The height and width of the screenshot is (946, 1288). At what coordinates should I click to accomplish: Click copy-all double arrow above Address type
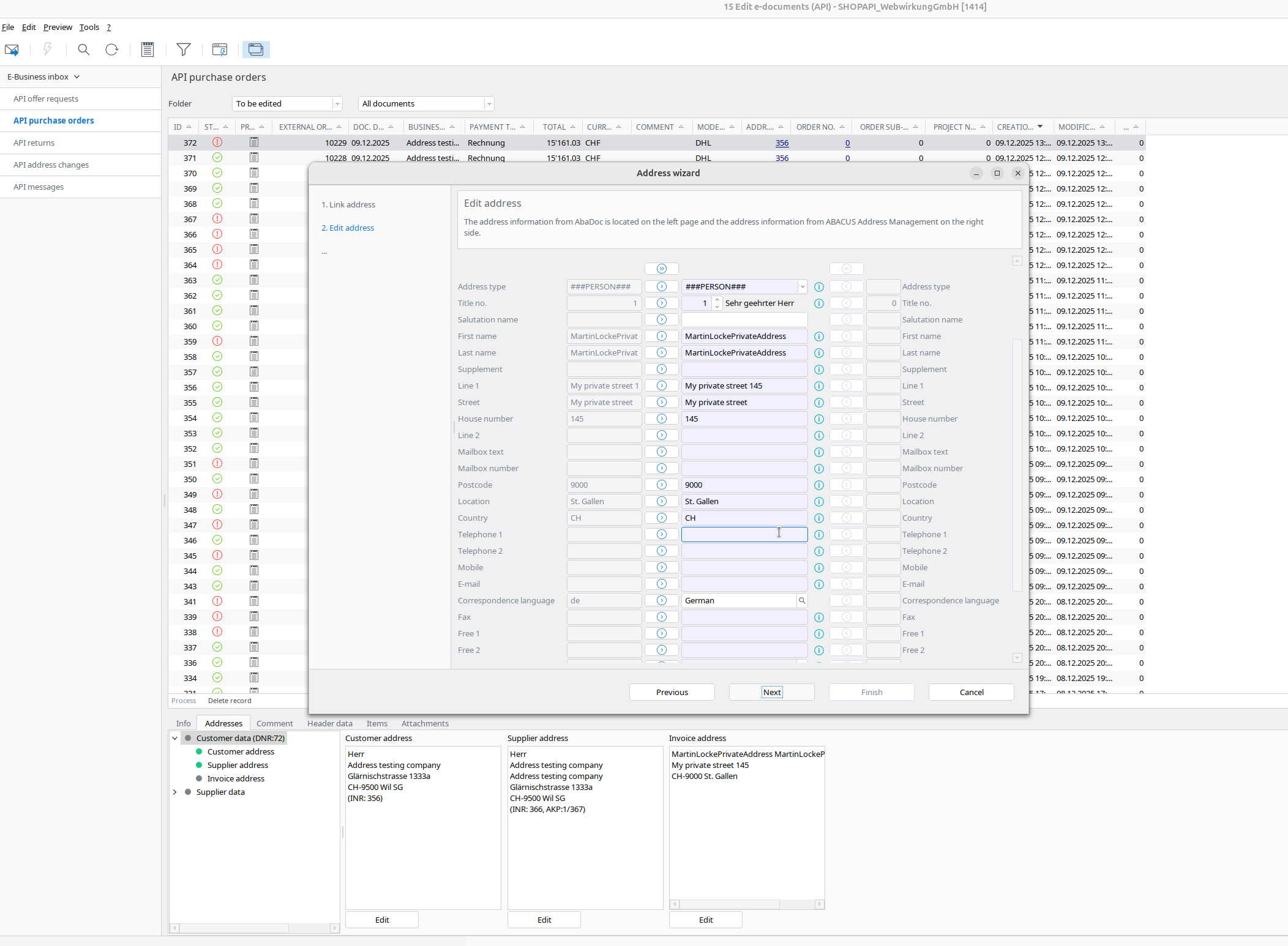tap(661, 269)
